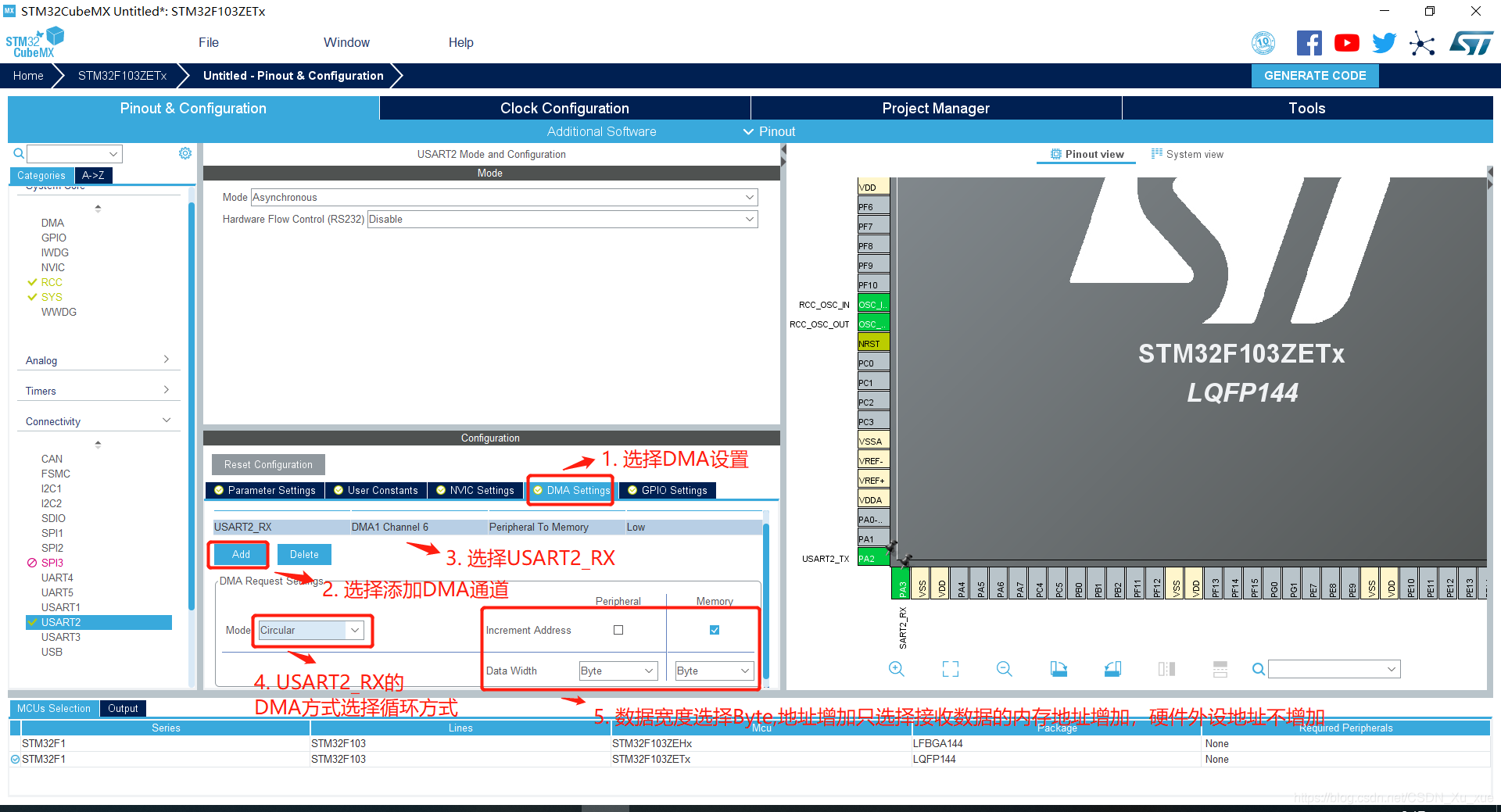Select SPI3 peripheral

[52, 563]
